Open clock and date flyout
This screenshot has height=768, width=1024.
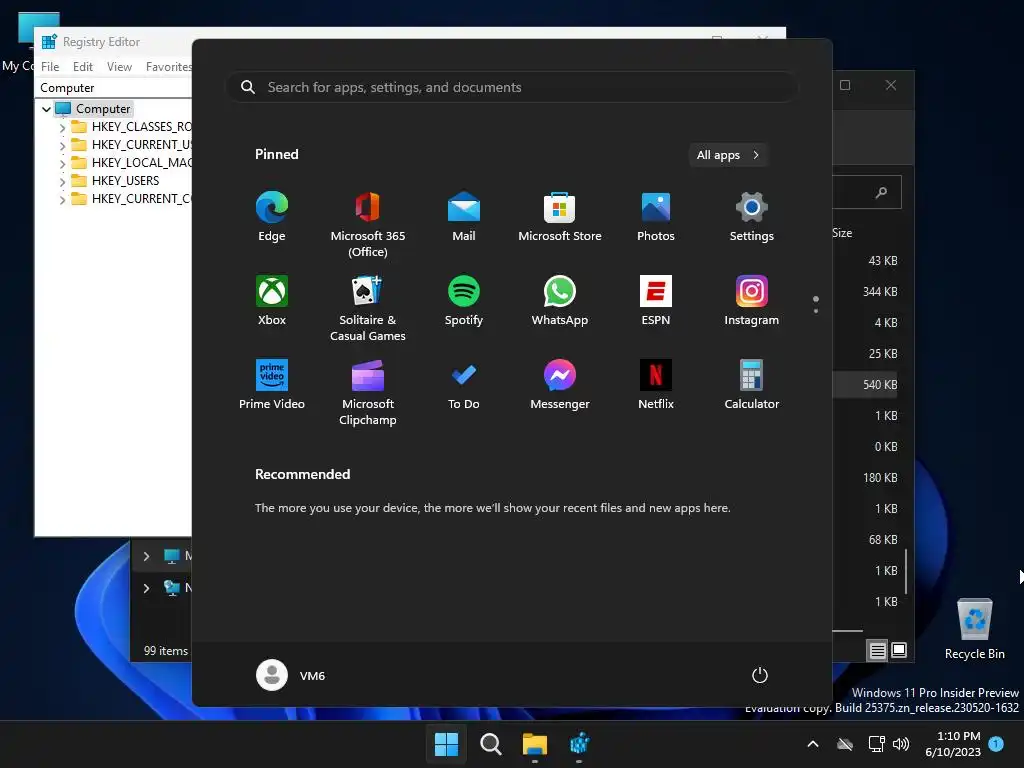953,744
